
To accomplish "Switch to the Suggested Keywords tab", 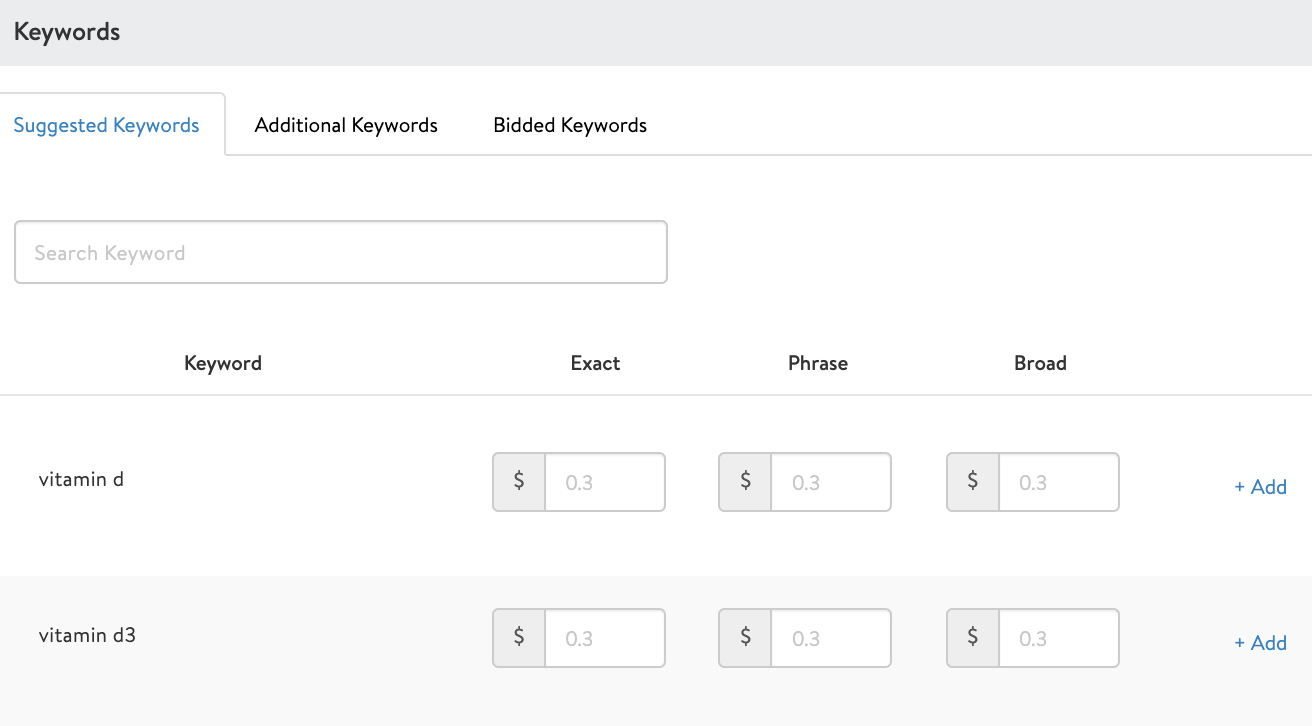I will click(x=106, y=125).
